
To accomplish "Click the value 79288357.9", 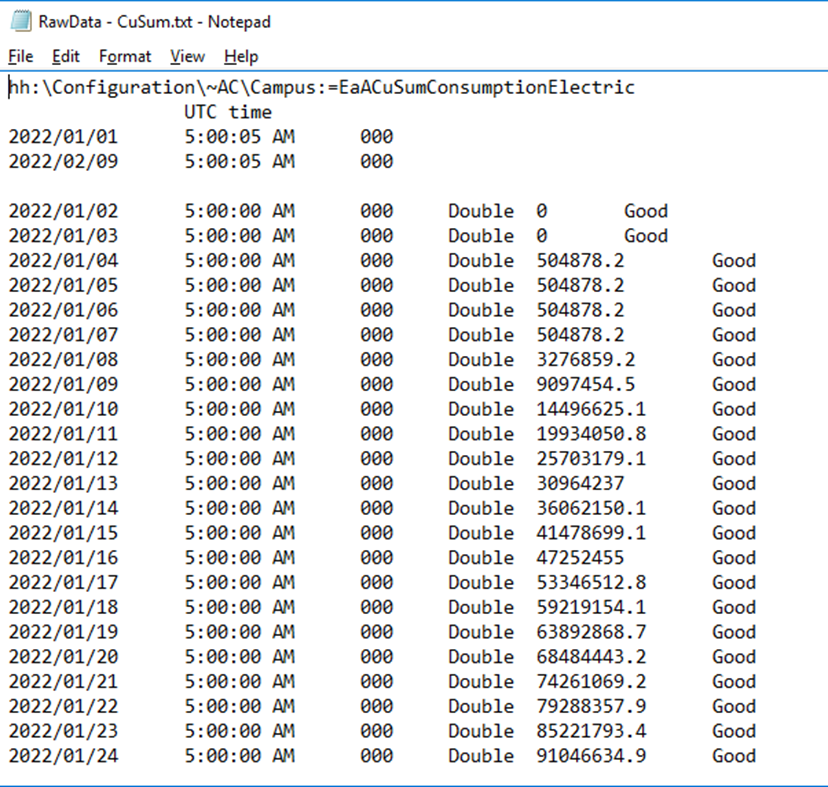I will click(x=591, y=708).
